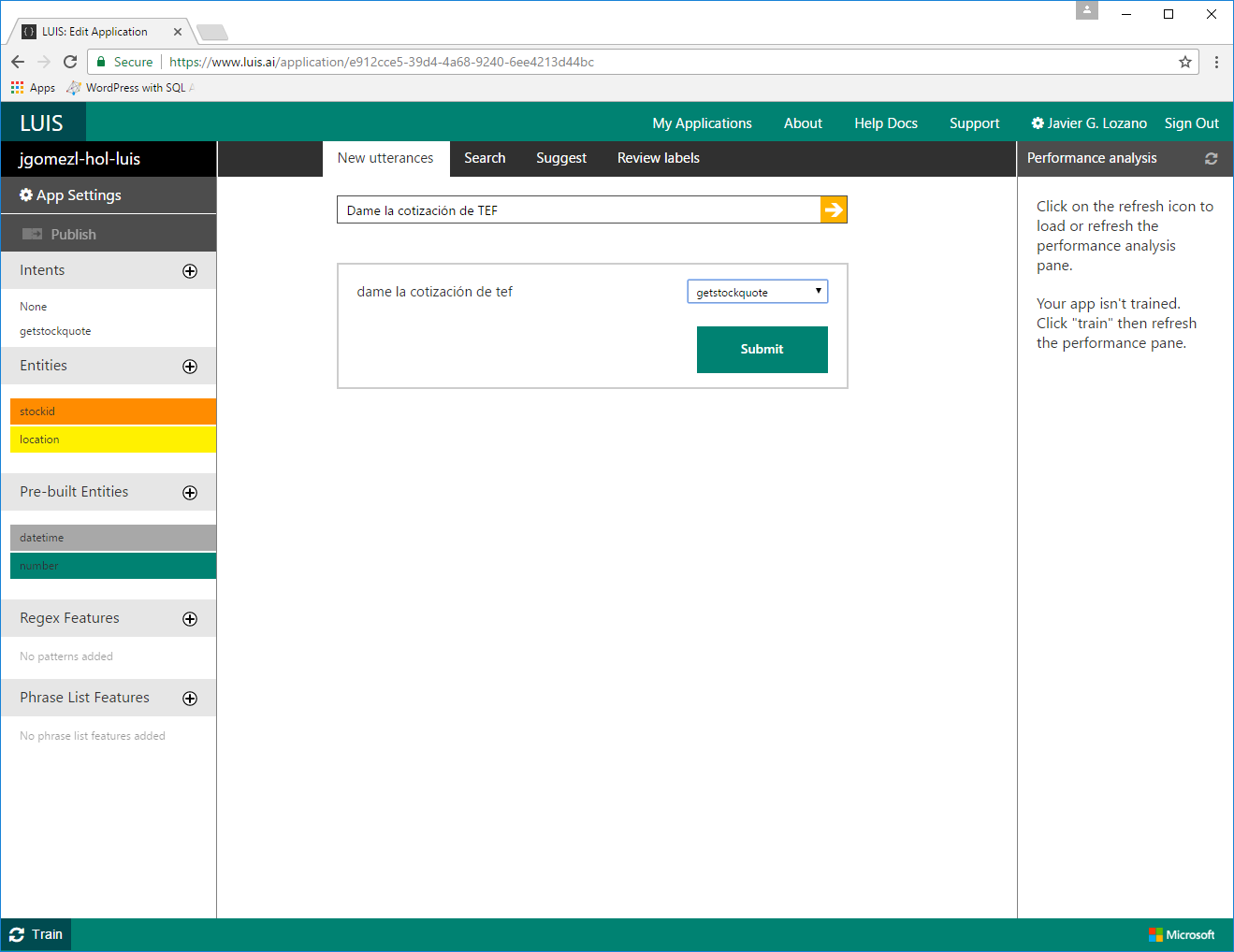Click the Chrome profile avatar icon

1087,10
